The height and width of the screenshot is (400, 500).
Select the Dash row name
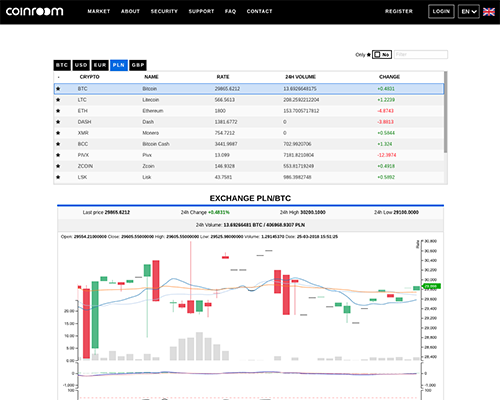point(148,122)
